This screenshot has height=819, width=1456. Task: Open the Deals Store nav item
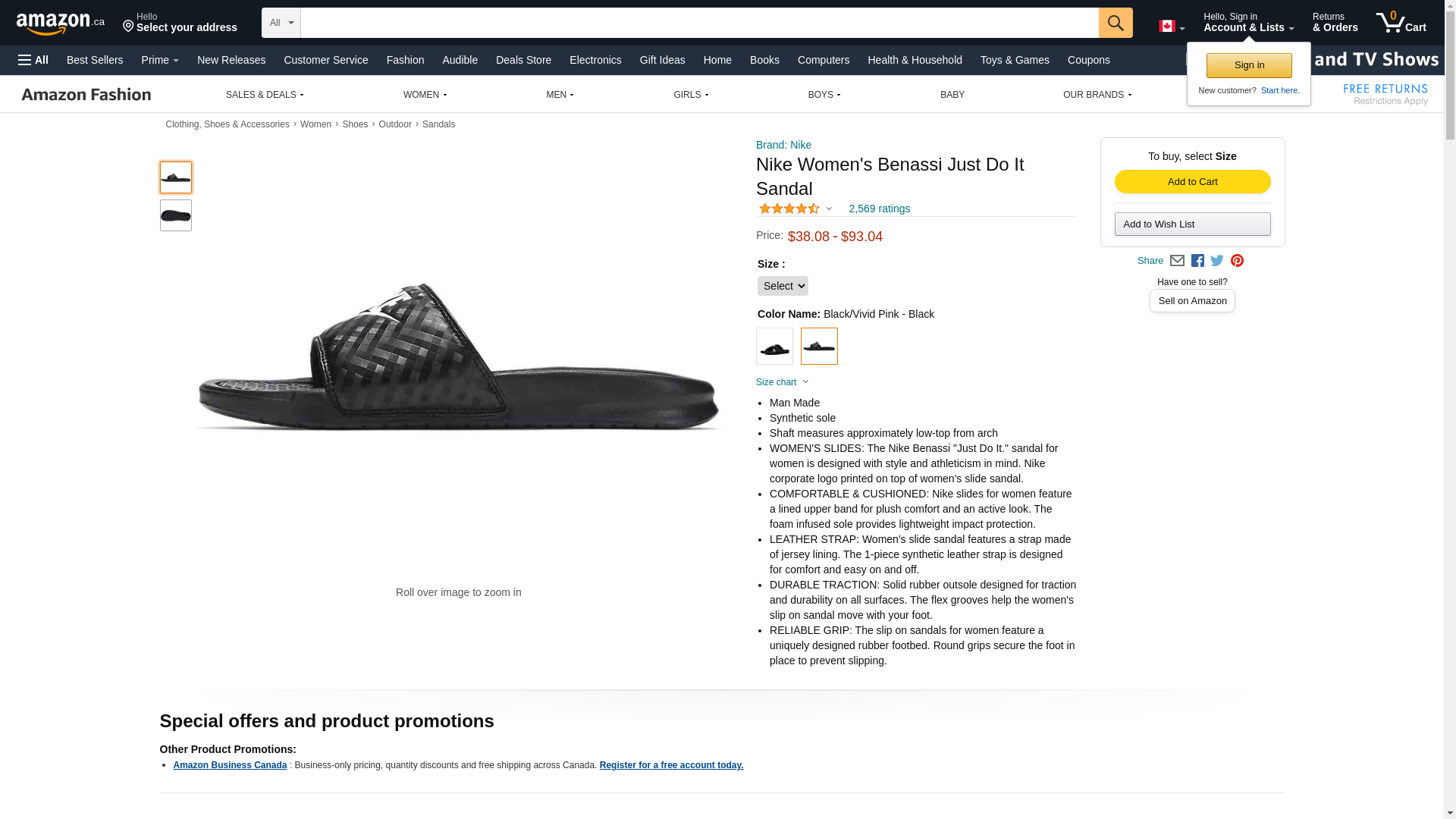click(x=523, y=60)
